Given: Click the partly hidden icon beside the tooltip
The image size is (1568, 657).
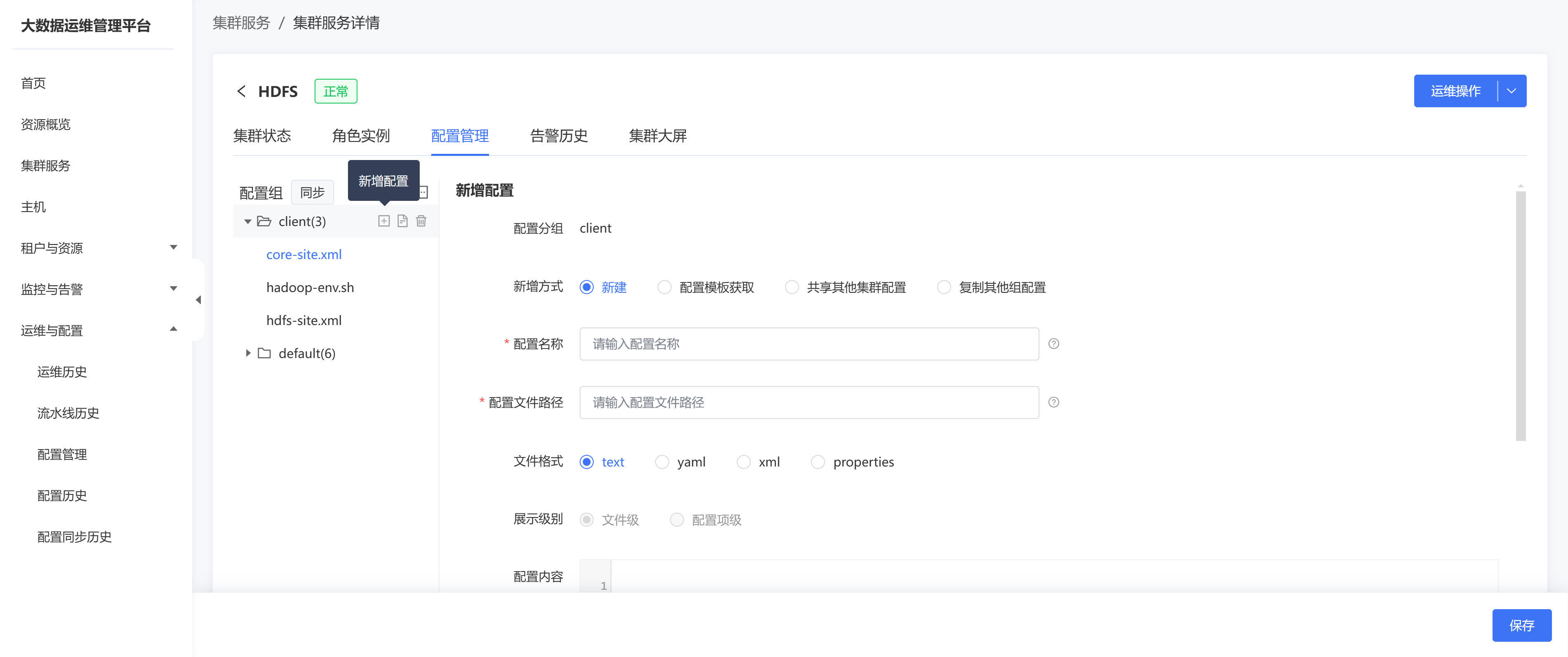Looking at the screenshot, I should click(x=424, y=193).
